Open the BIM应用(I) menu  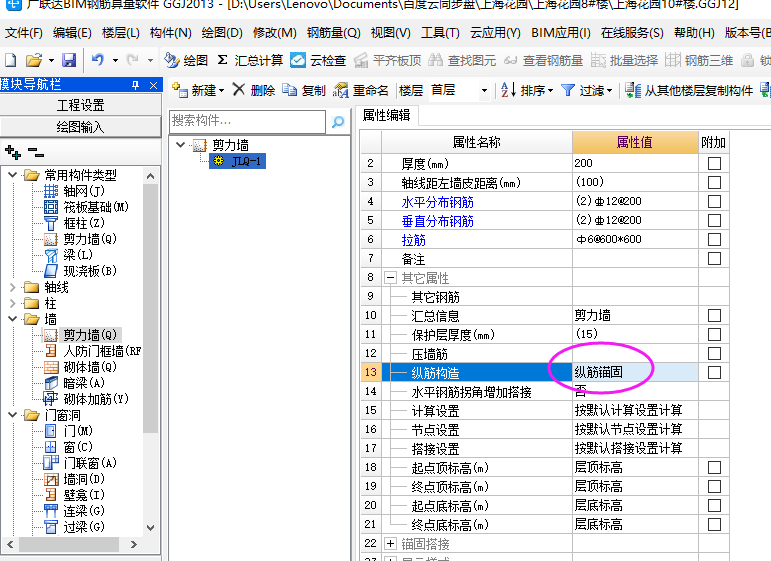point(561,33)
